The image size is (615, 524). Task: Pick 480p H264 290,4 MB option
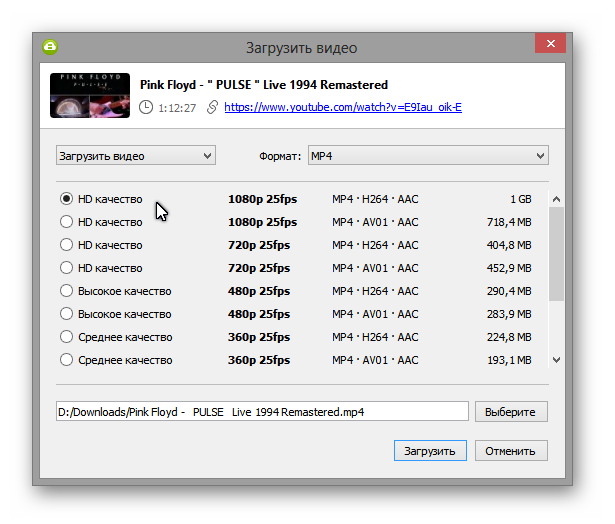[66, 291]
